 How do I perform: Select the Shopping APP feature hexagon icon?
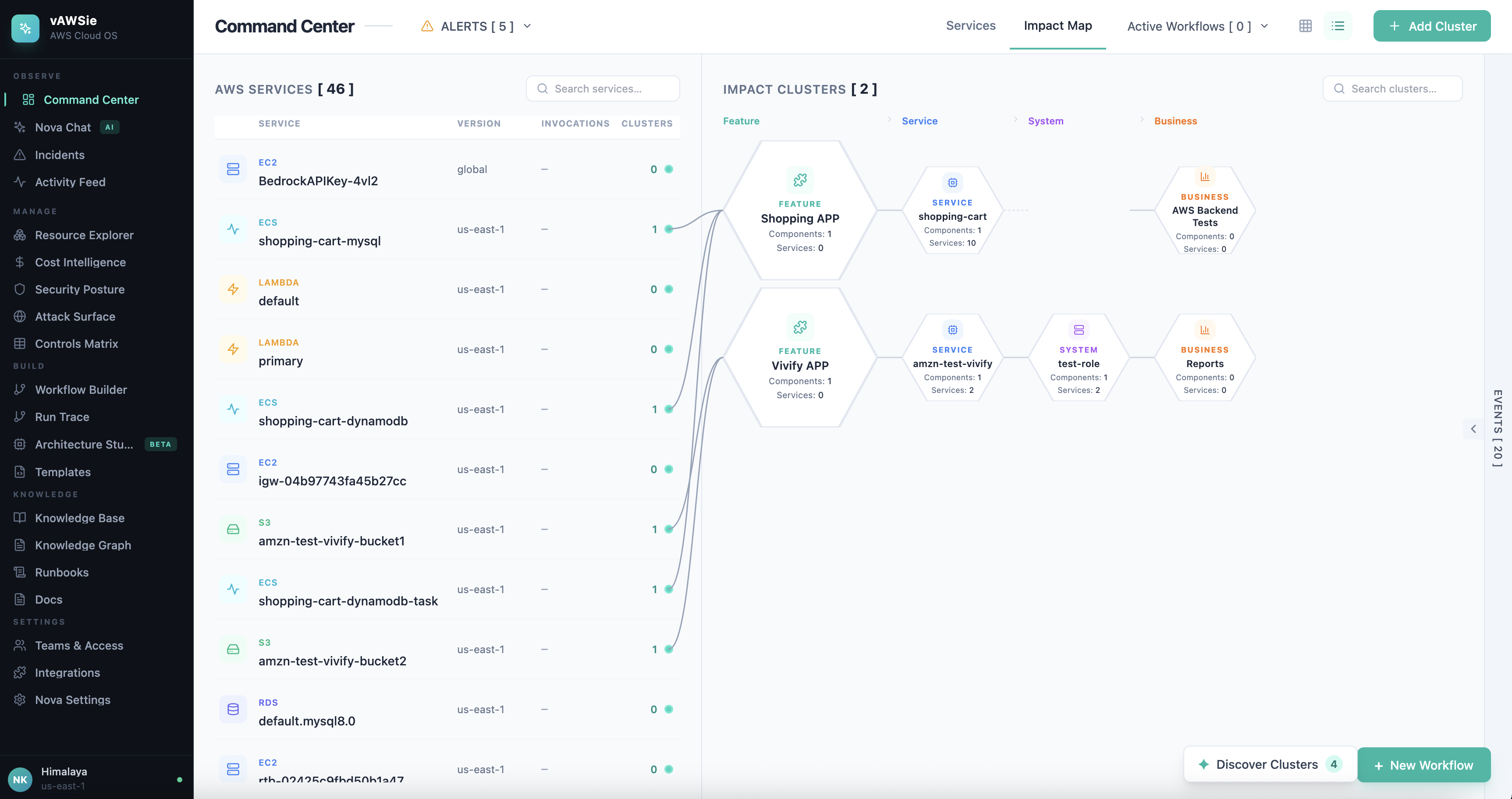(x=799, y=180)
